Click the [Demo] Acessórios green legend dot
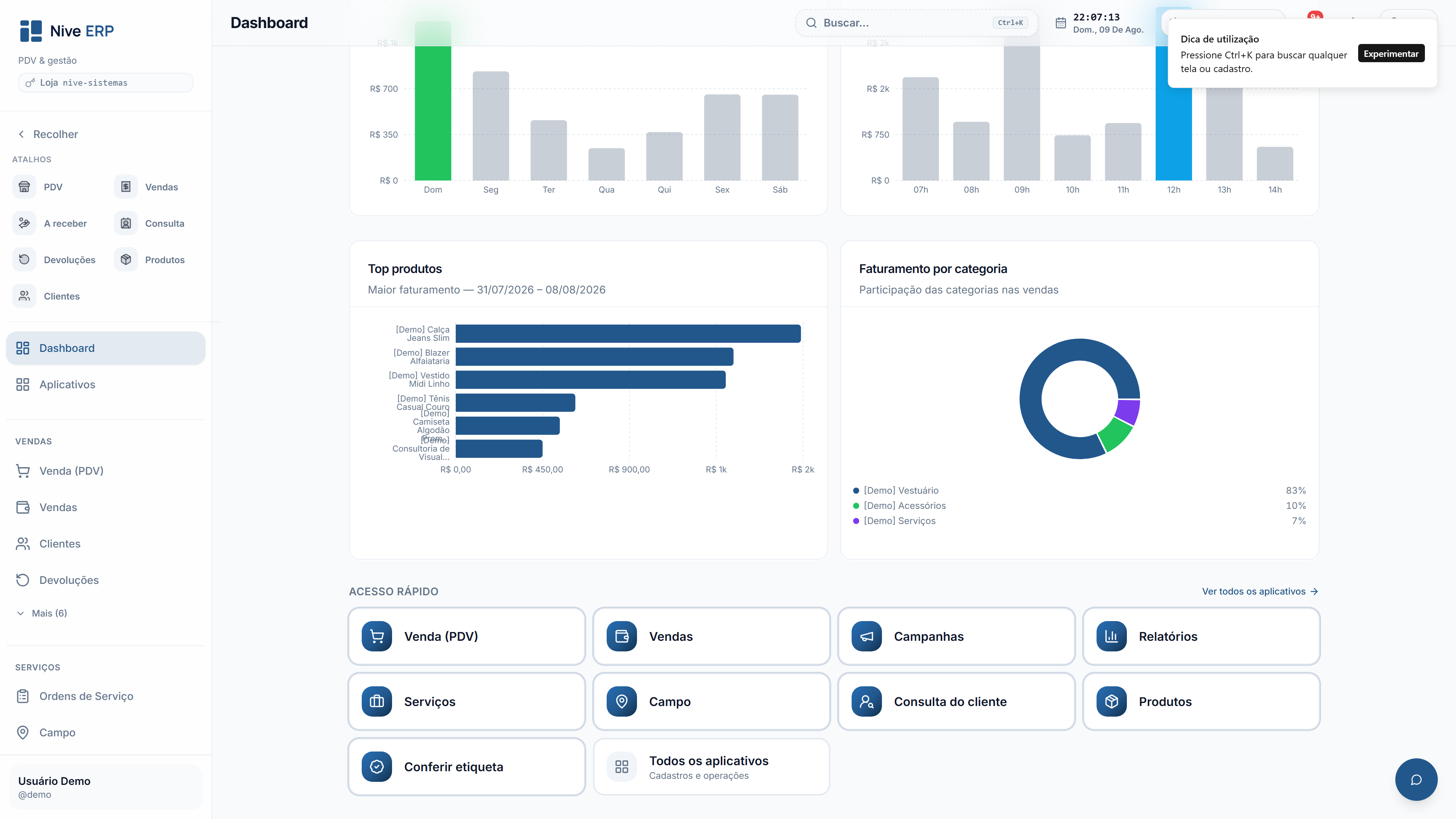This screenshot has width=1456, height=819. pyautogui.click(x=856, y=506)
